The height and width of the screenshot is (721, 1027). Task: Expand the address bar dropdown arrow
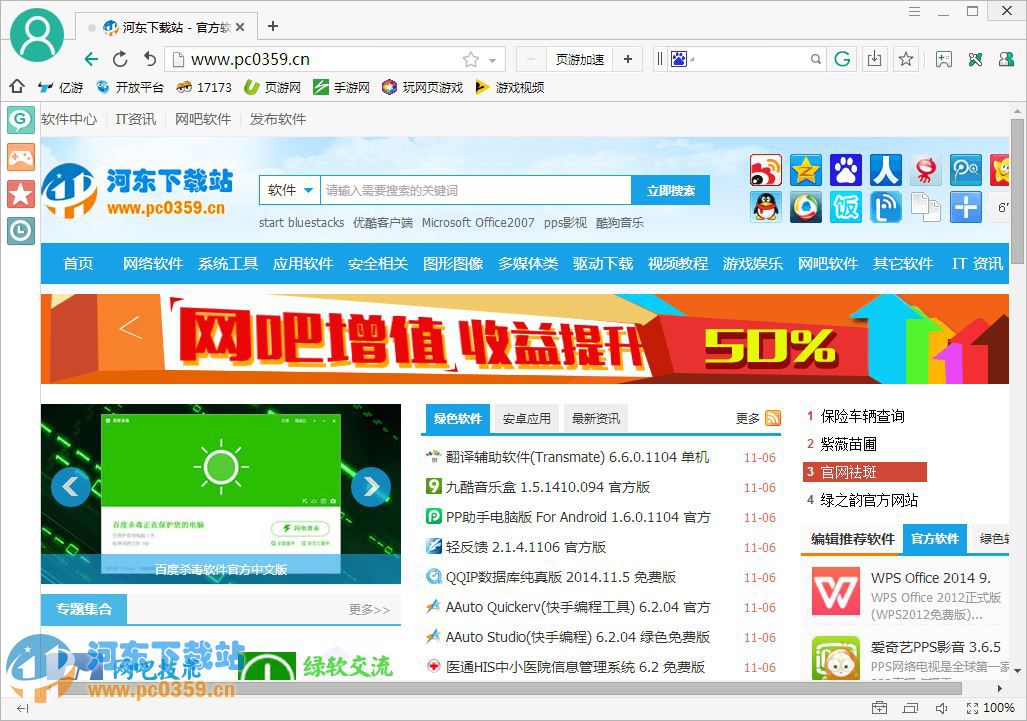pos(492,59)
